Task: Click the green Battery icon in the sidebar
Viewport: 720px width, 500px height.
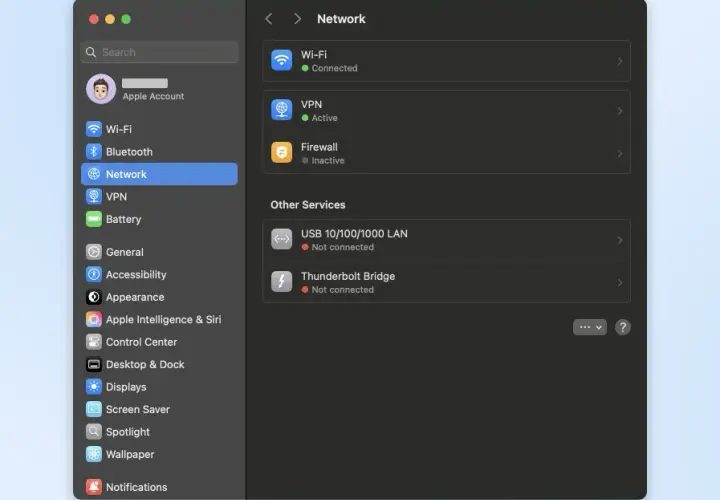Action: (94, 219)
